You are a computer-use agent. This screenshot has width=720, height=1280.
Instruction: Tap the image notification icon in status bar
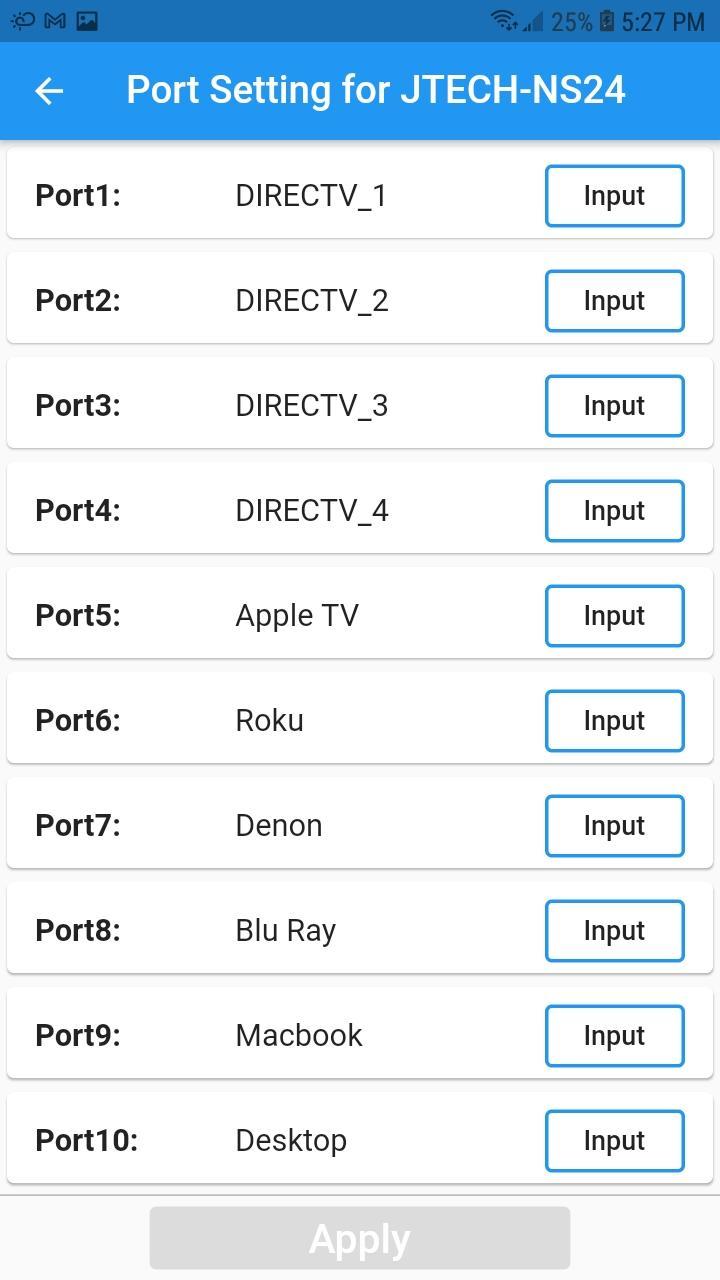pyautogui.click(x=87, y=20)
